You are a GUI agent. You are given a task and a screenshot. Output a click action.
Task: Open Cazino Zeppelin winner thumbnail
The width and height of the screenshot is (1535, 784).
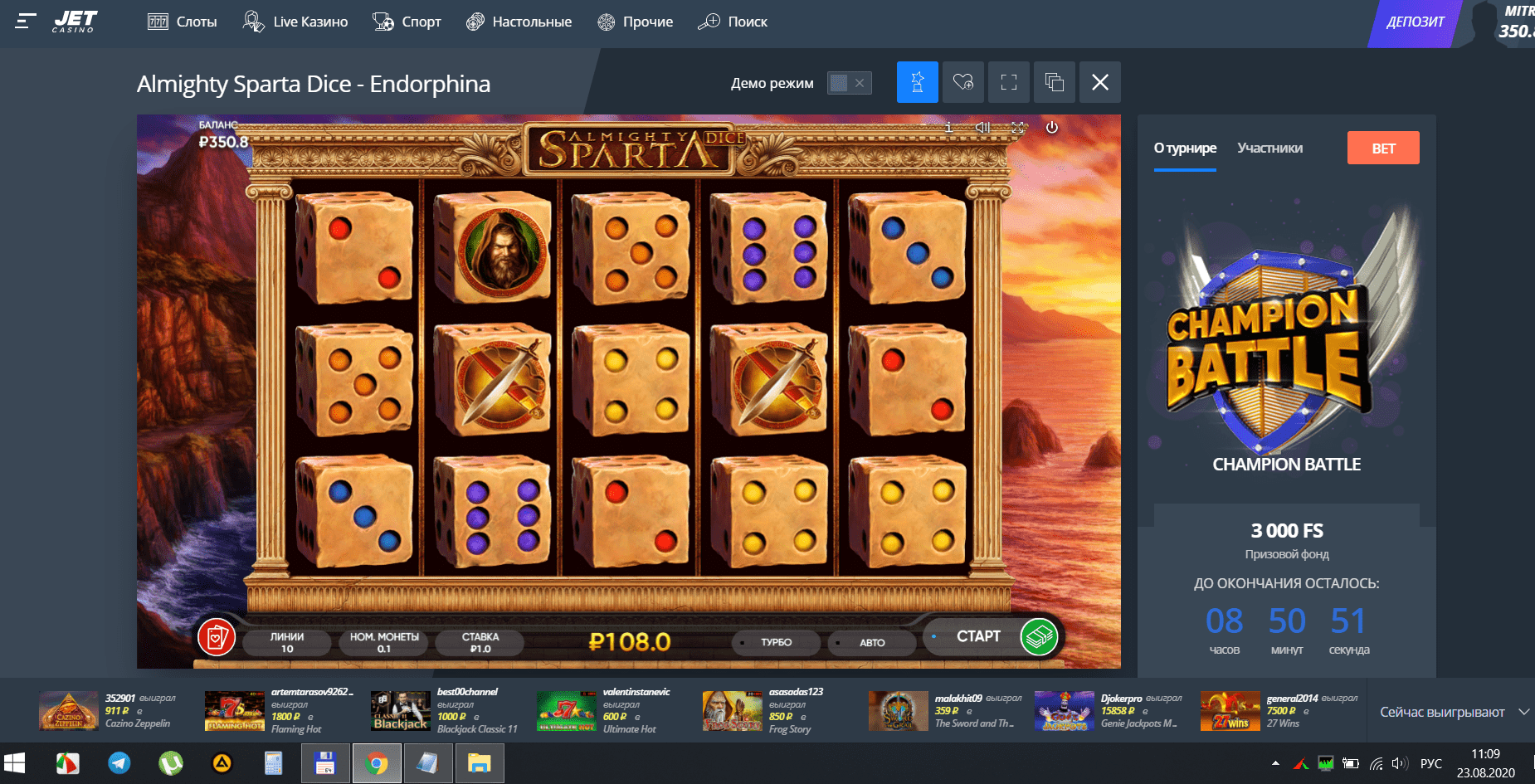[69, 711]
